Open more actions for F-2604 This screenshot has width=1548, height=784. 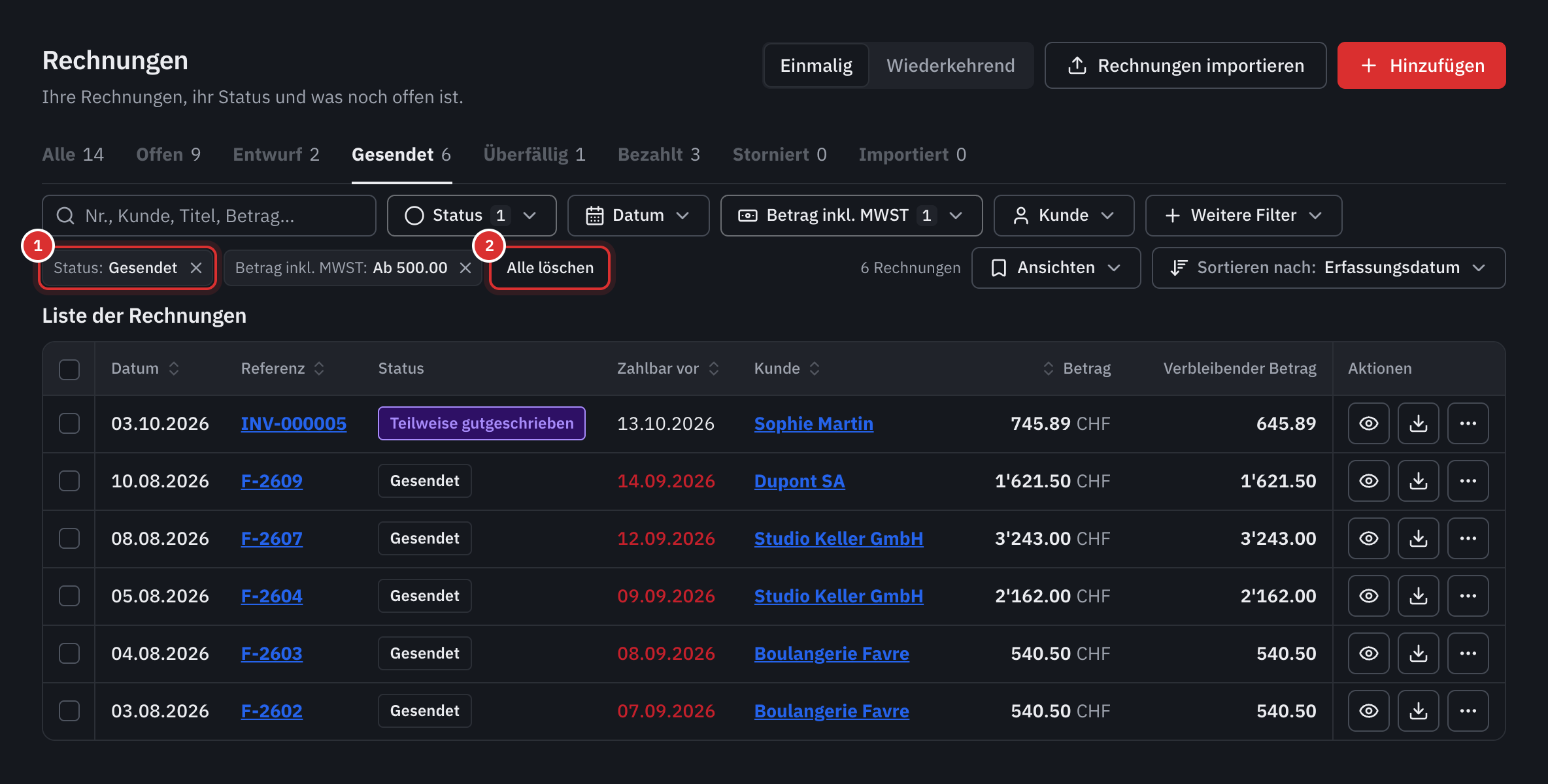click(x=1468, y=596)
